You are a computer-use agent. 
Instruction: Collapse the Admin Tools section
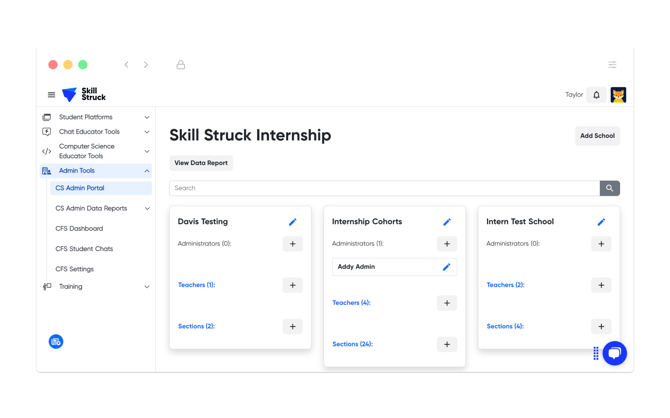pyautogui.click(x=147, y=171)
